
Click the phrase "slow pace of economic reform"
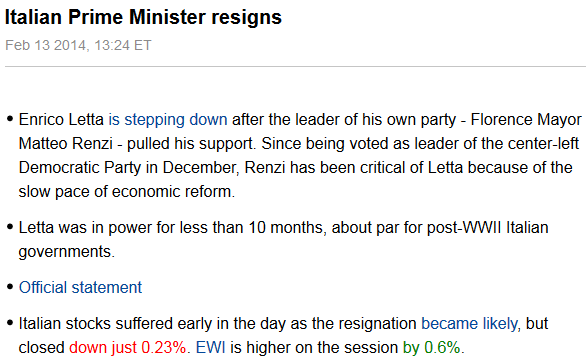click(126, 192)
